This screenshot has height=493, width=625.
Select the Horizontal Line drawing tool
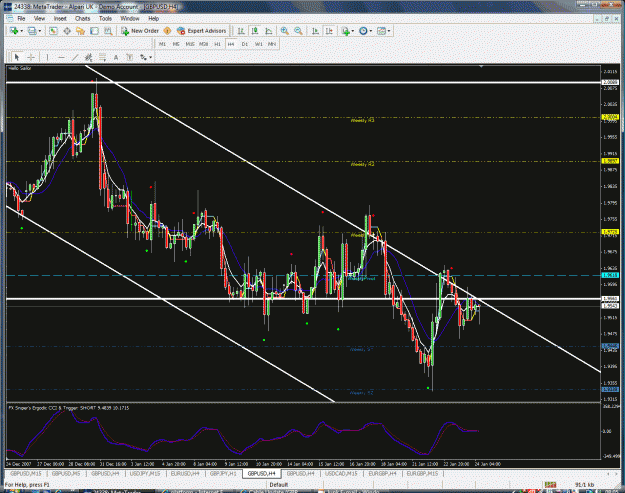tap(61, 57)
